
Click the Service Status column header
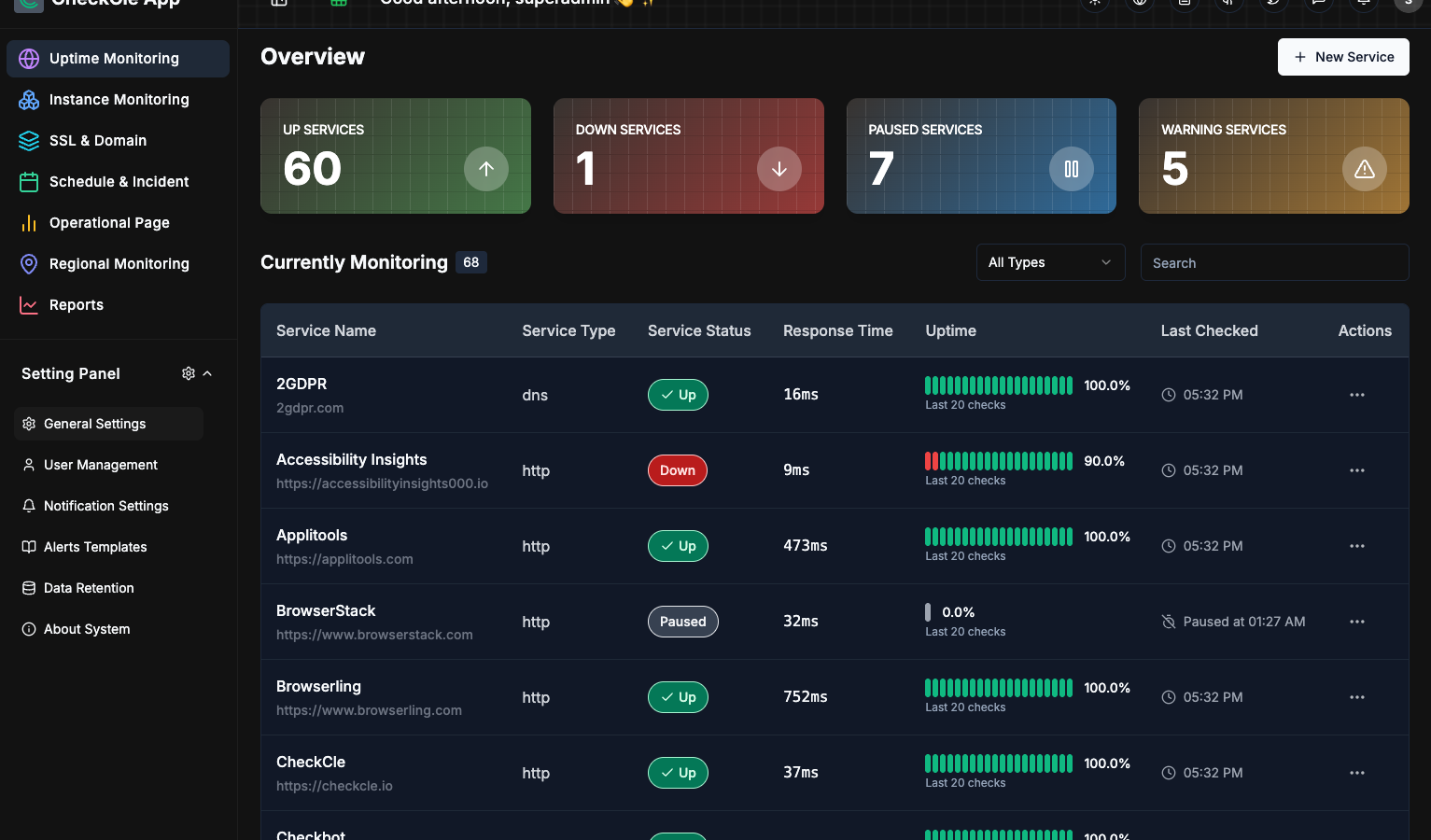(x=699, y=330)
